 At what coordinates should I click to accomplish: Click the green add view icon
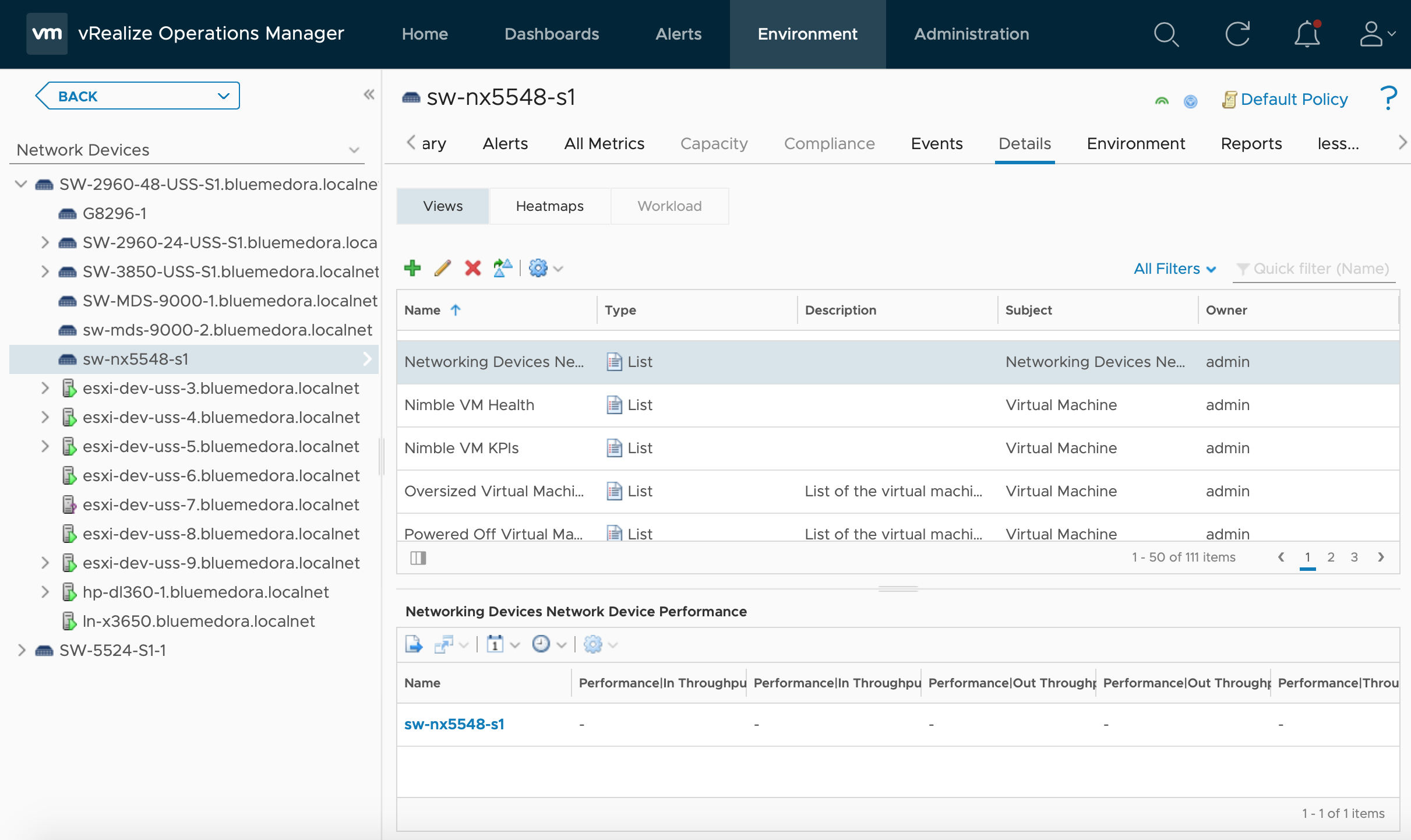412,267
